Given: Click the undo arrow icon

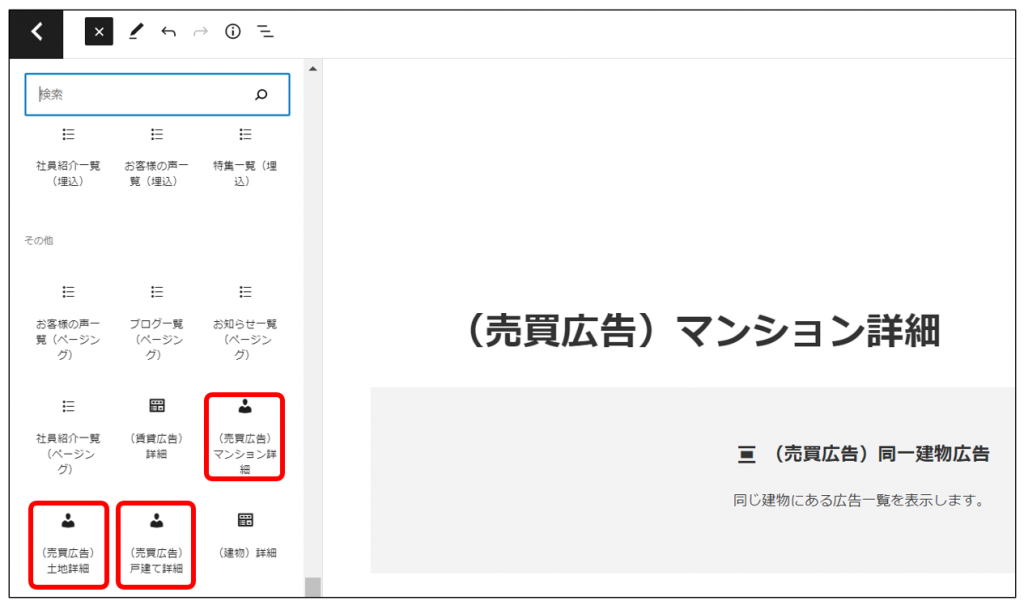Looking at the screenshot, I should pyautogui.click(x=168, y=32).
